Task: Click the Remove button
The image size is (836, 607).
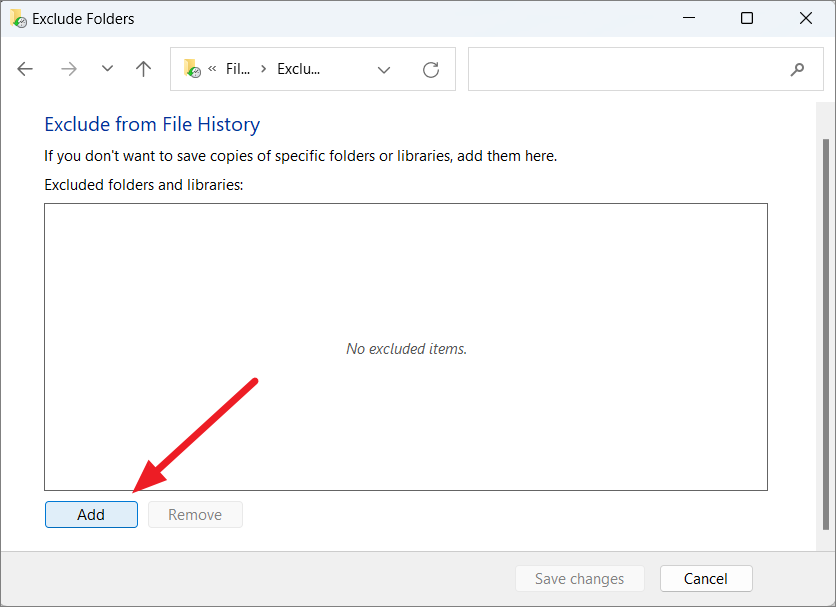Action: point(195,515)
